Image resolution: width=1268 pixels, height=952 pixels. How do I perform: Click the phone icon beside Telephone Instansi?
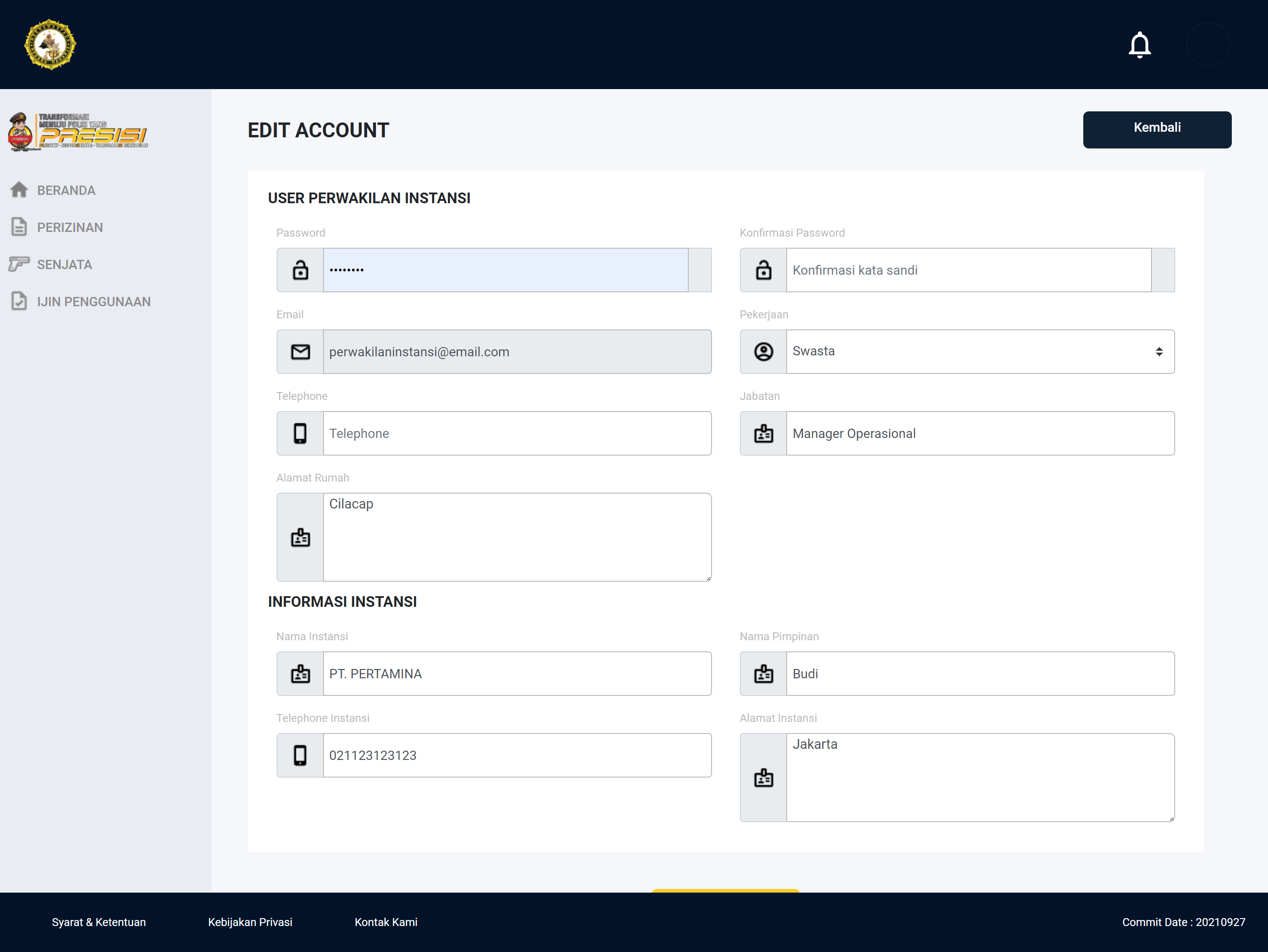point(300,755)
